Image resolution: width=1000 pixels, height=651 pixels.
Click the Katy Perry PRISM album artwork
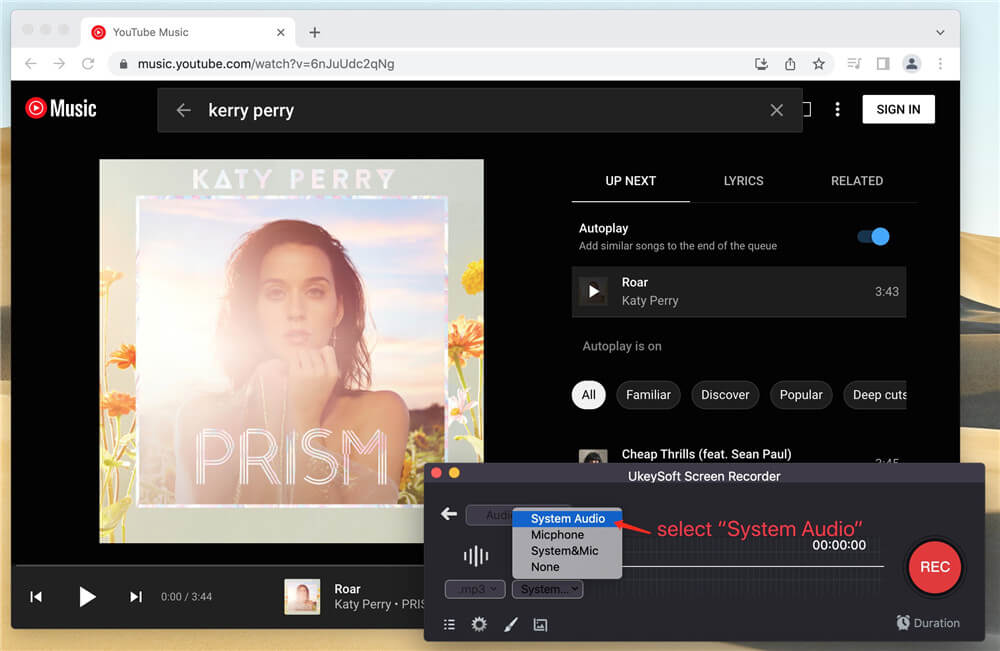pyautogui.click(x=291, y=351)
